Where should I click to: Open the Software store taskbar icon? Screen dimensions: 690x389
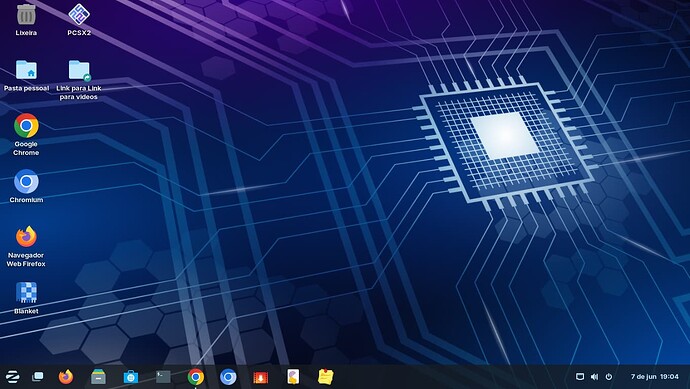[131, 377]
